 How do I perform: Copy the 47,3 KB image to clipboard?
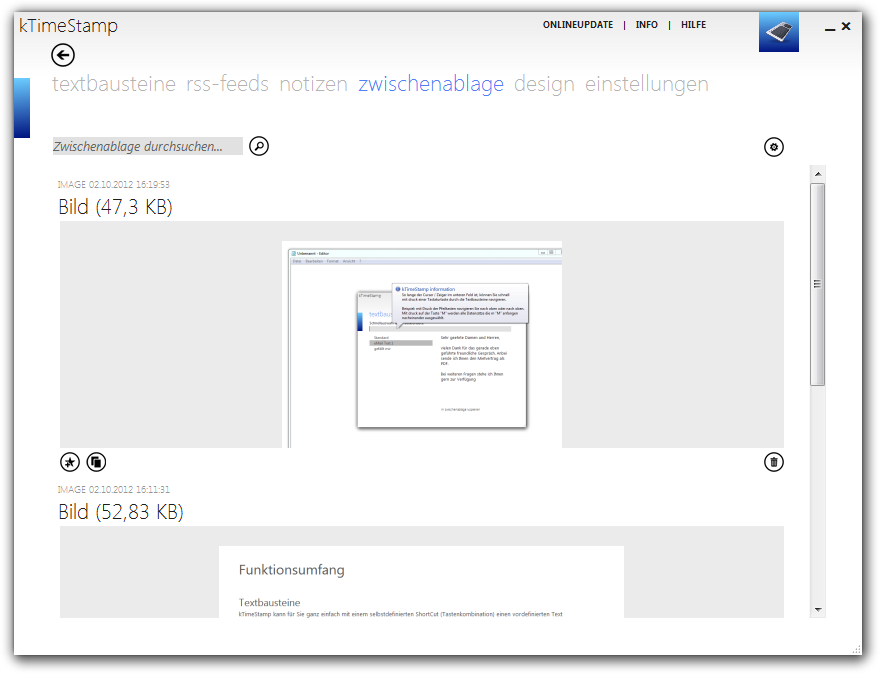[x=97, y=462]
